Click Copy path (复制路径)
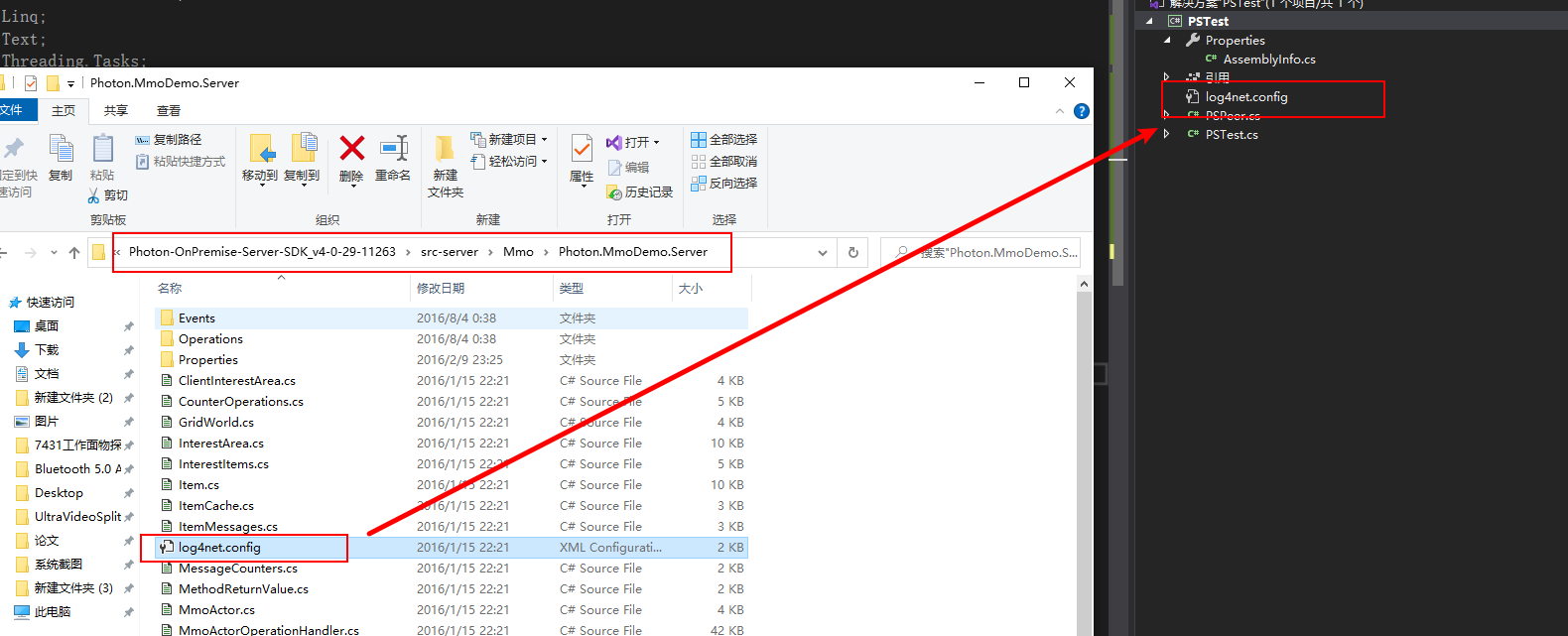The width and height of the screenshot is (1568, 636). [x=169, y=140]
